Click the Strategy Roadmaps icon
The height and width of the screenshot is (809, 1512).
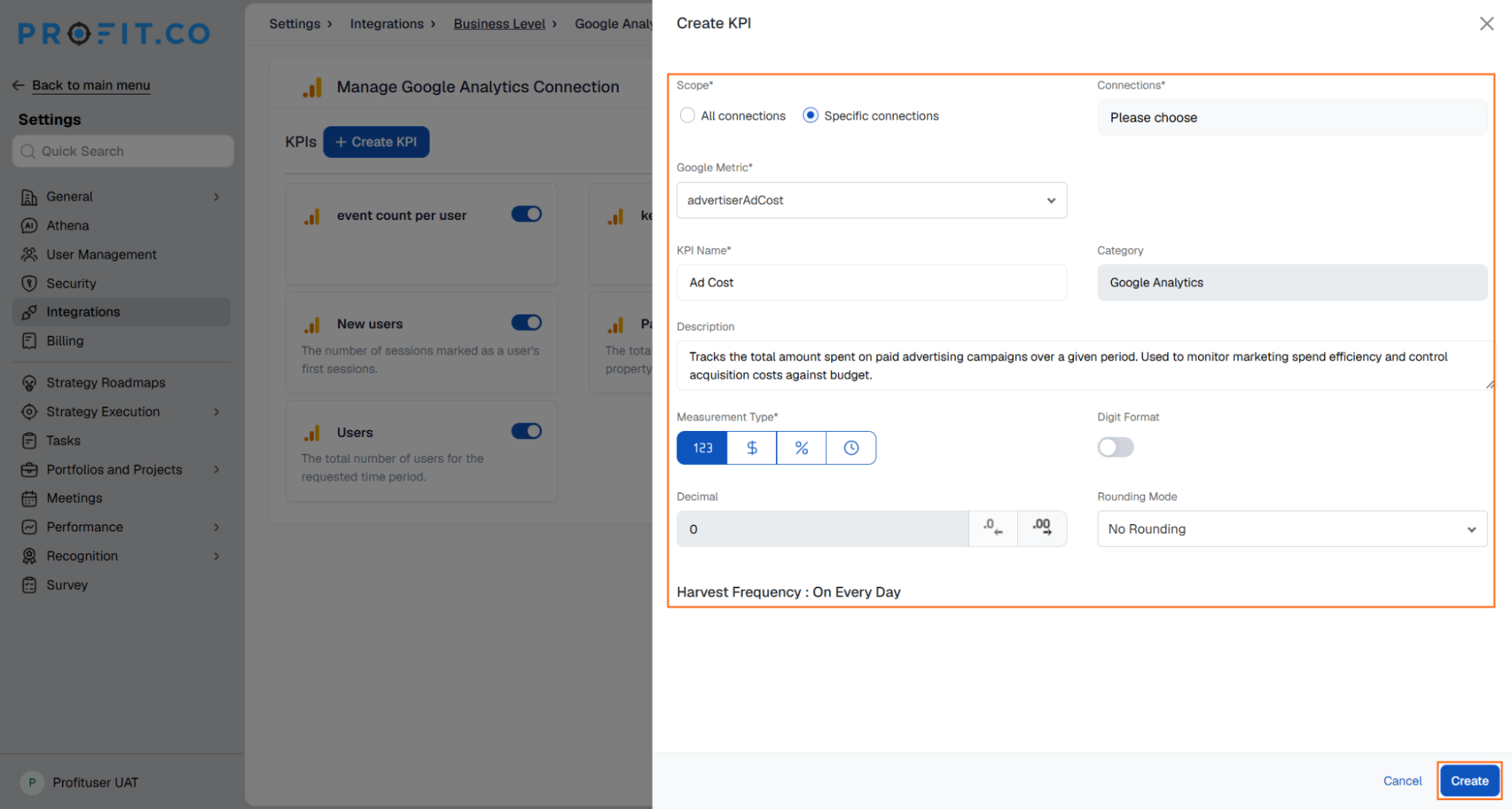coord(29,383)
